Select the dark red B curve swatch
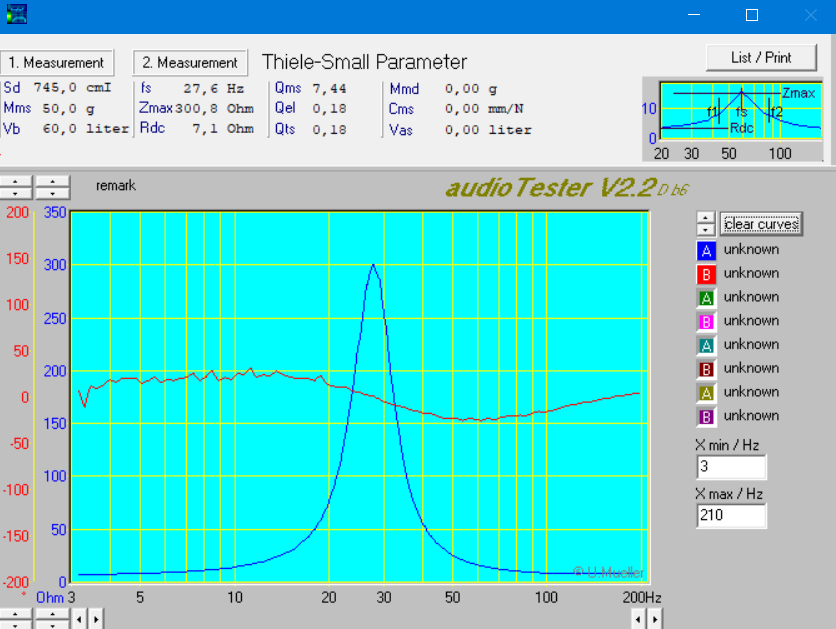Viewport: 836px width, 629px height. point(706,369)
